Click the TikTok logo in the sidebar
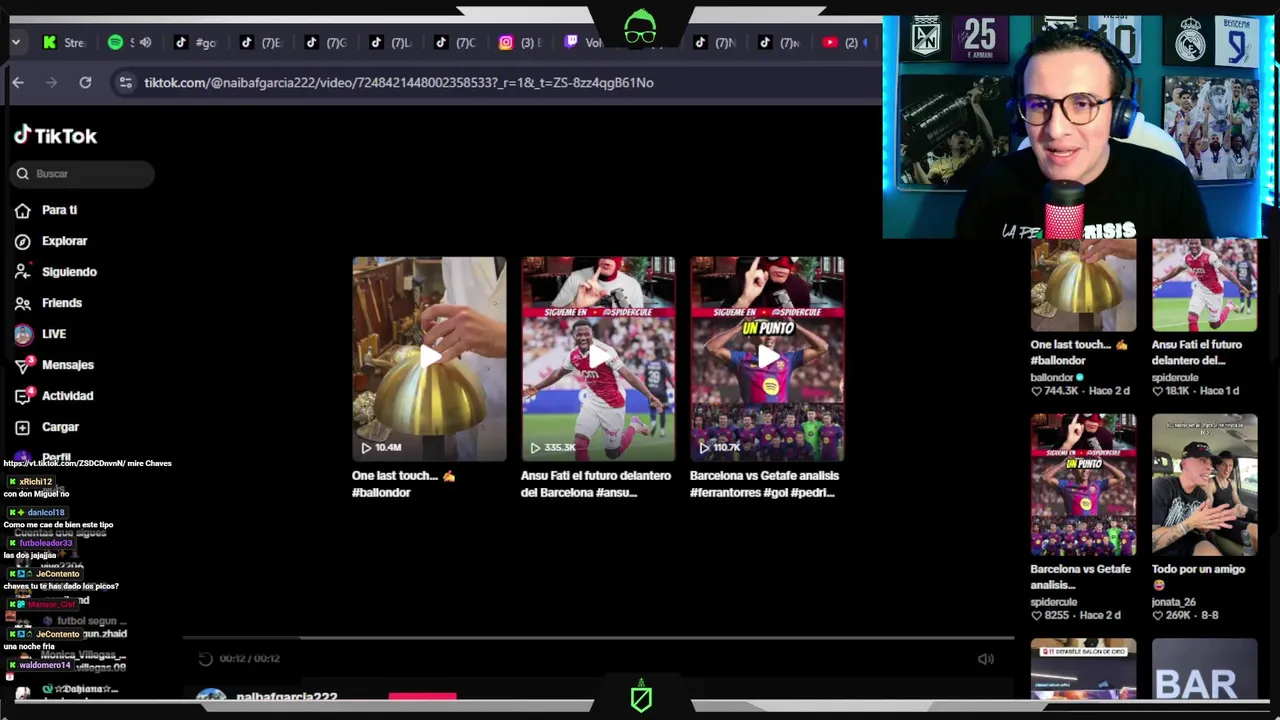 click(55, 135)
